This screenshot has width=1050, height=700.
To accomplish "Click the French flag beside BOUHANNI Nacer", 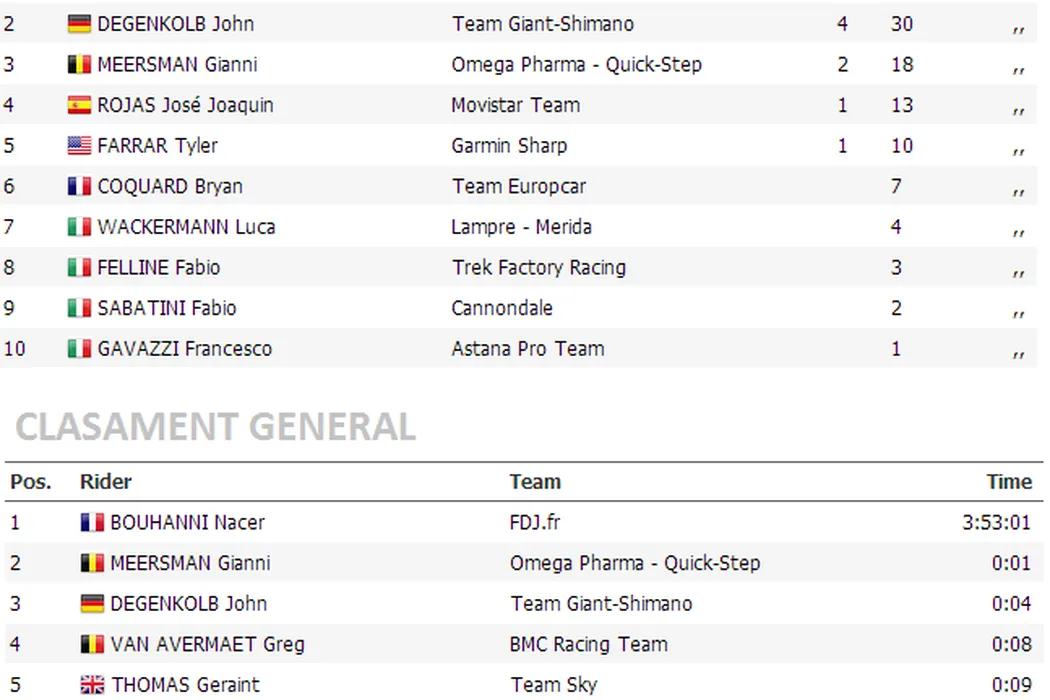I will click(92, 522).
